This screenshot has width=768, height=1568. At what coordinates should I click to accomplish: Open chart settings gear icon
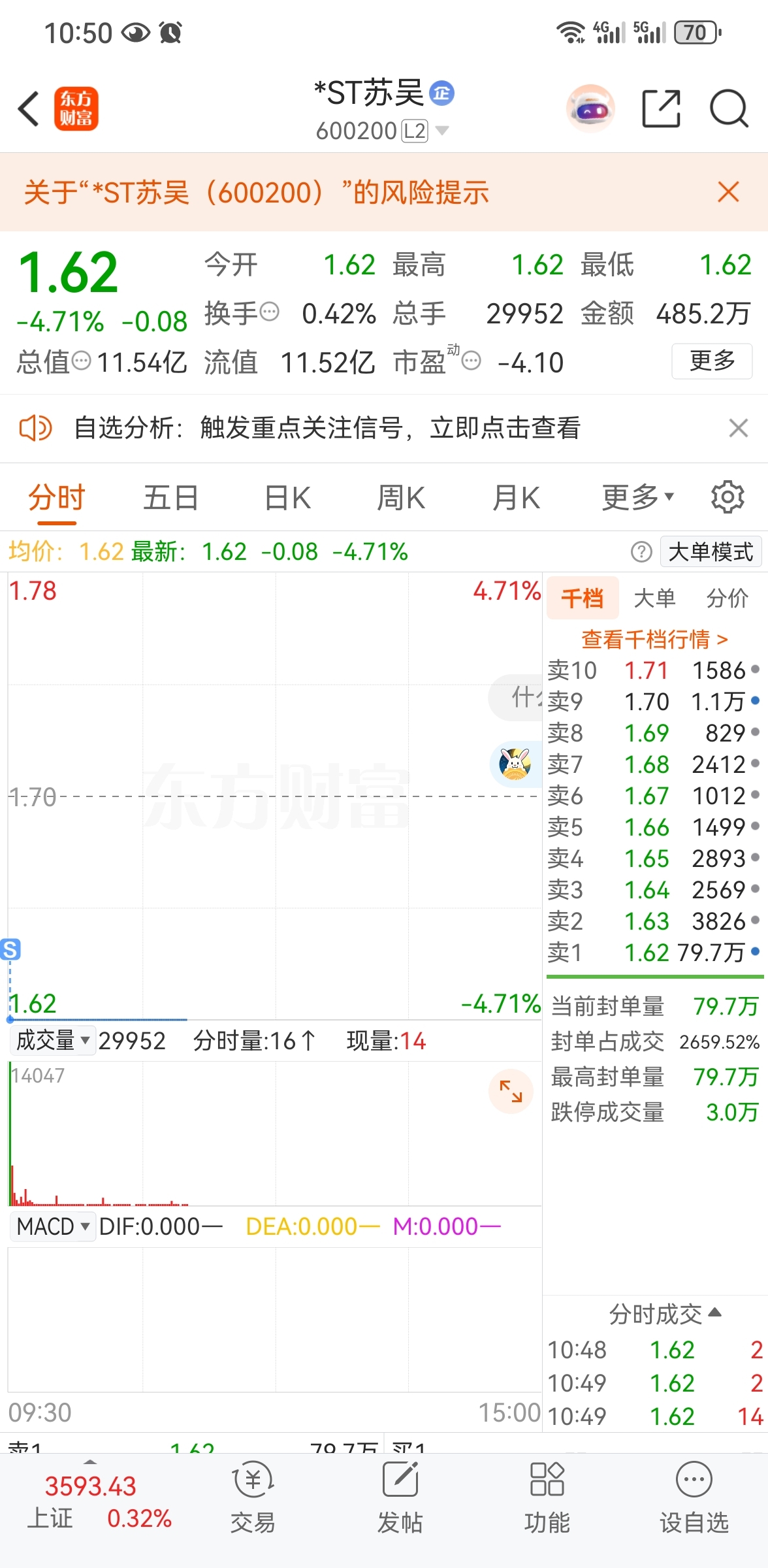coord(728,498)
